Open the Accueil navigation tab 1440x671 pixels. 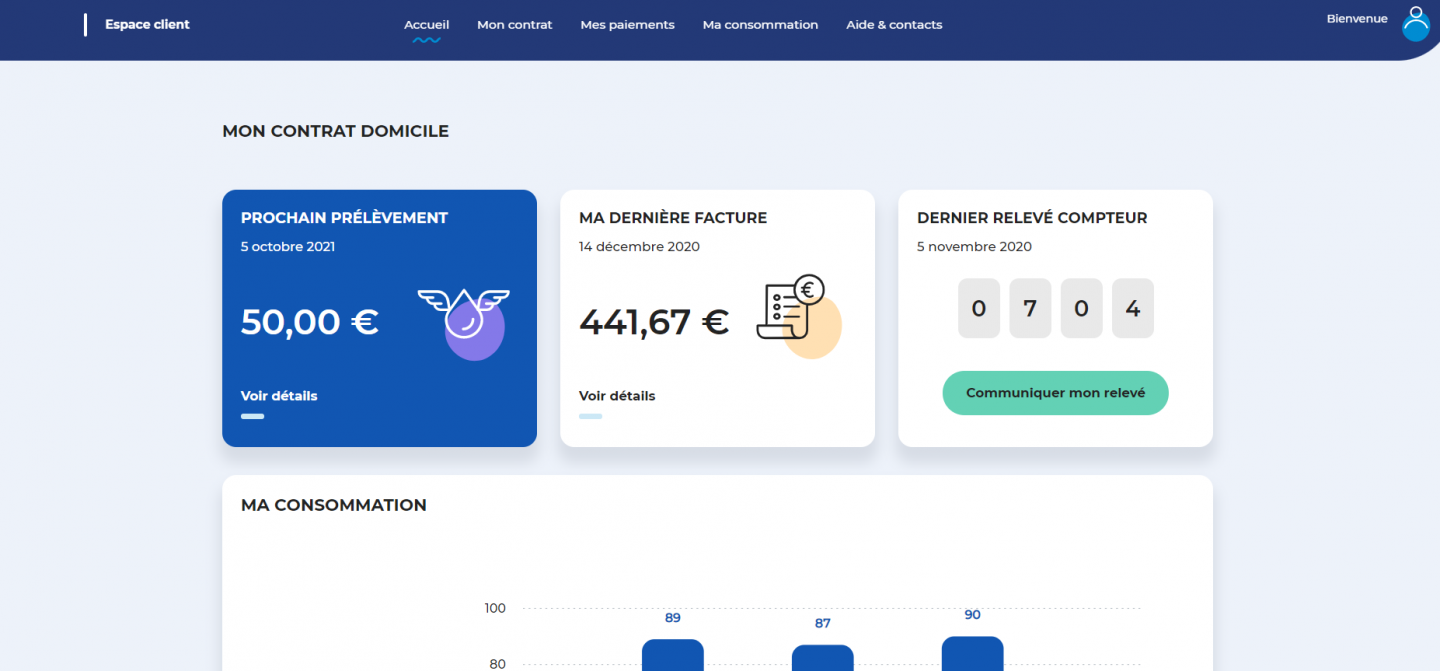click(426, 25)
